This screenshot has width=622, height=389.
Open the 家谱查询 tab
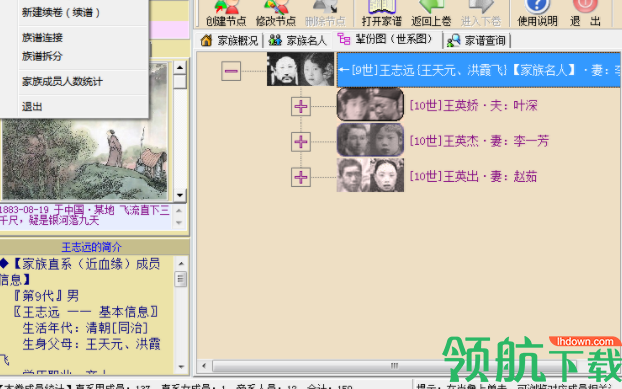click(x=476, y=40)
